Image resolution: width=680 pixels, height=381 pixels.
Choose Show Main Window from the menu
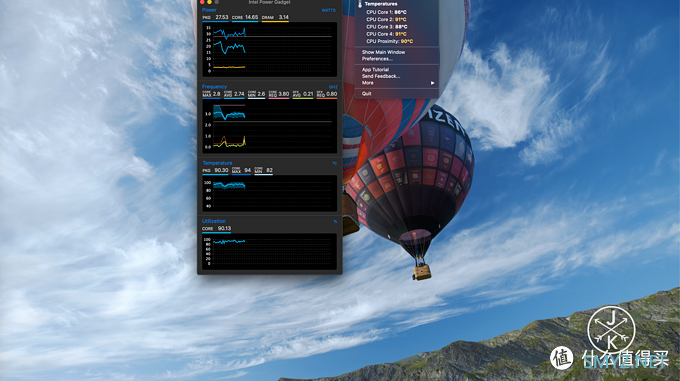[383, 52]
